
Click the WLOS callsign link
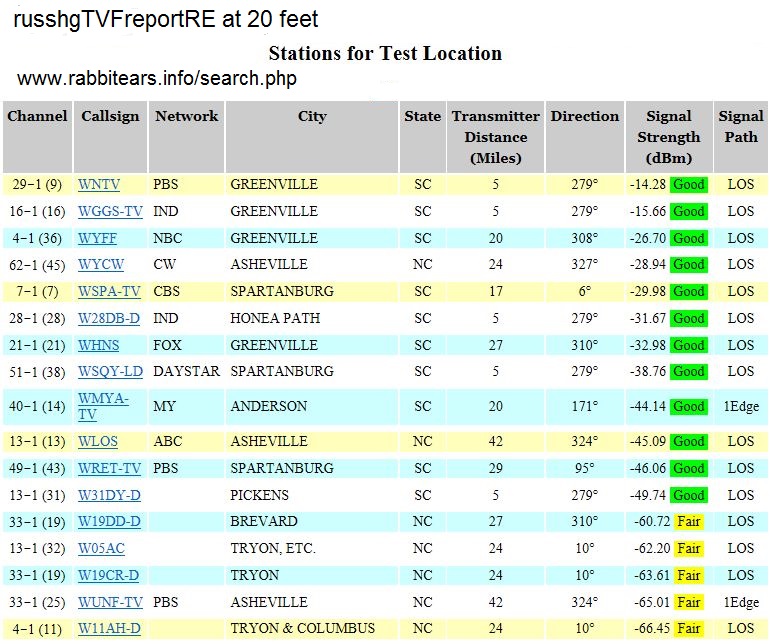[98, 442]
